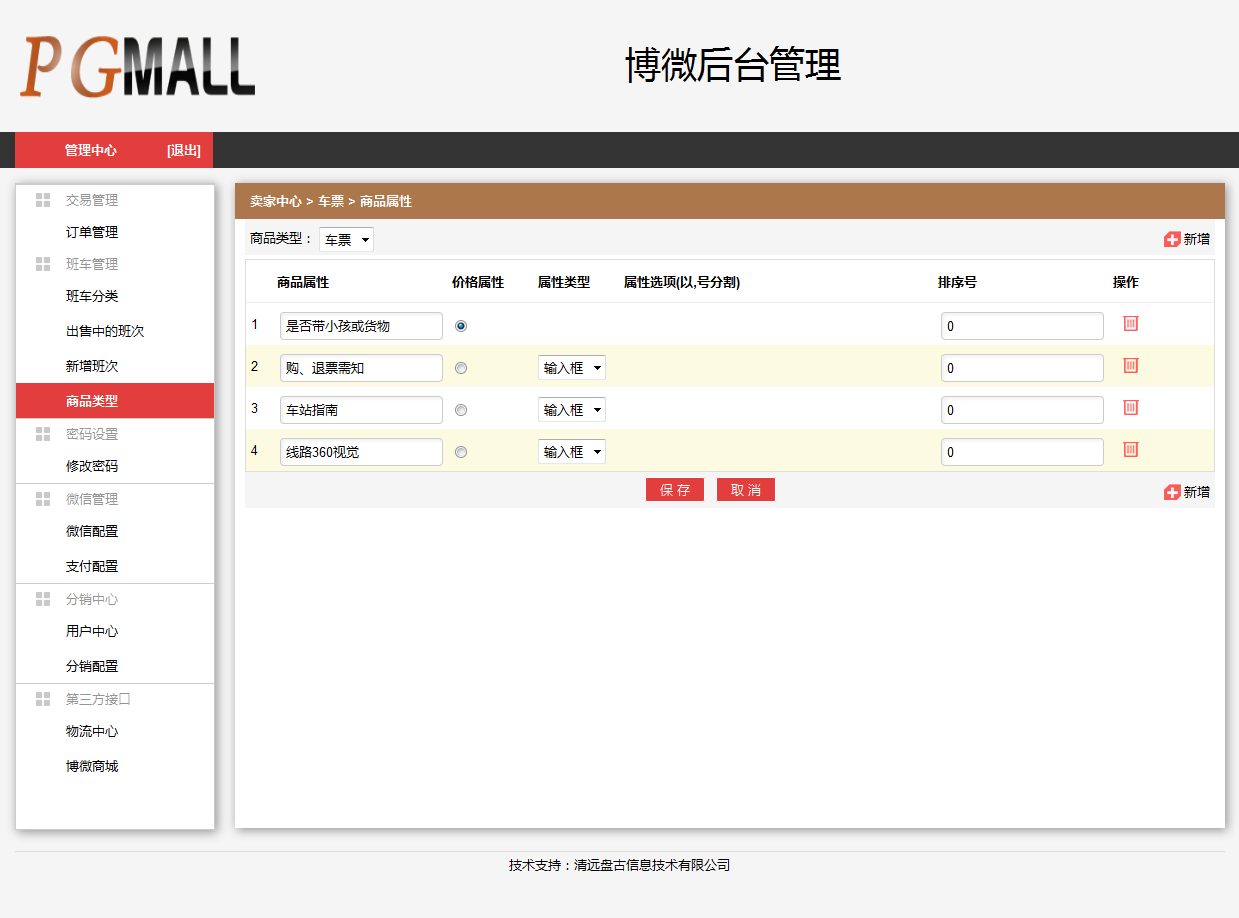Enable the 价格属性 radio on 车站指南 row
This screenshot has width=1239, height=918.
460,409
